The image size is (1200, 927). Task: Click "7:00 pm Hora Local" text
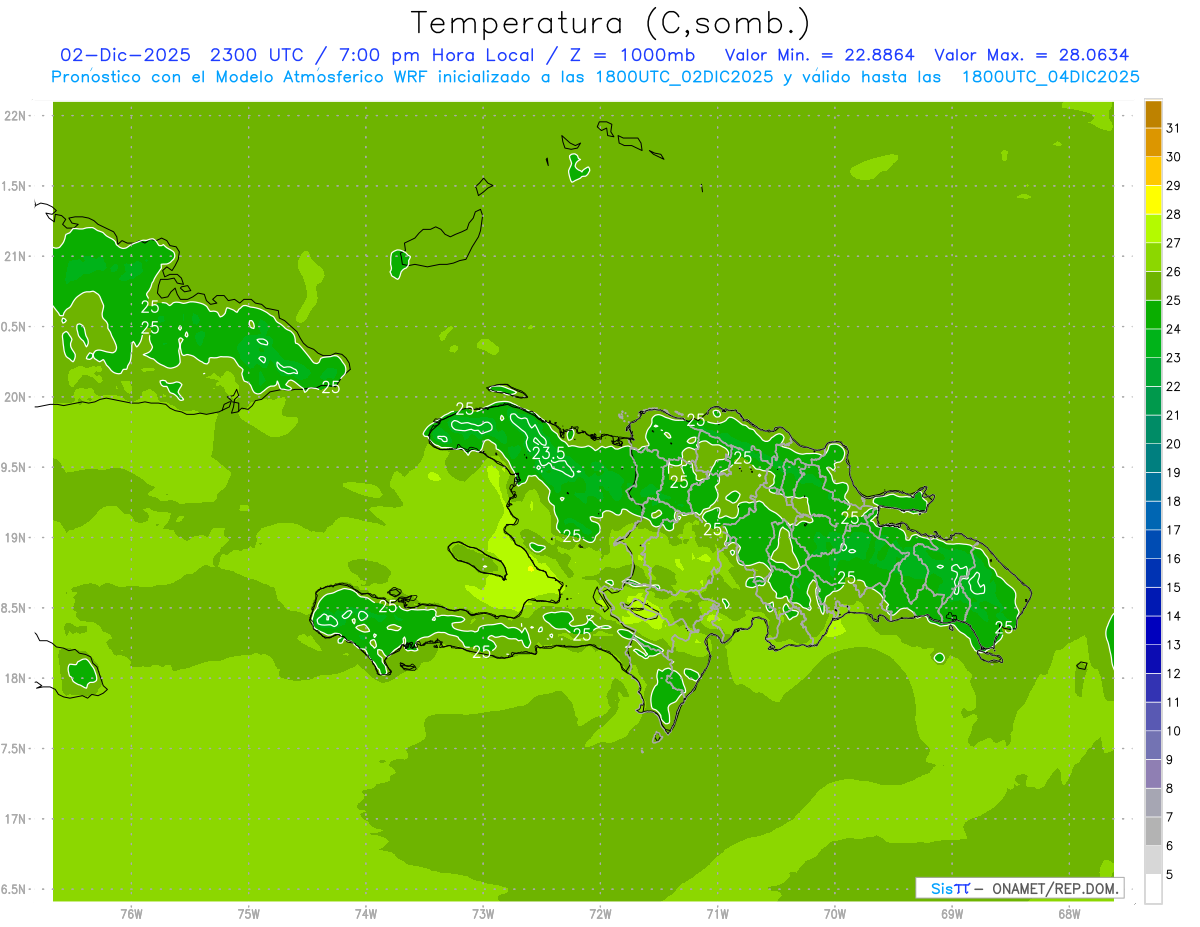[438, 55]
